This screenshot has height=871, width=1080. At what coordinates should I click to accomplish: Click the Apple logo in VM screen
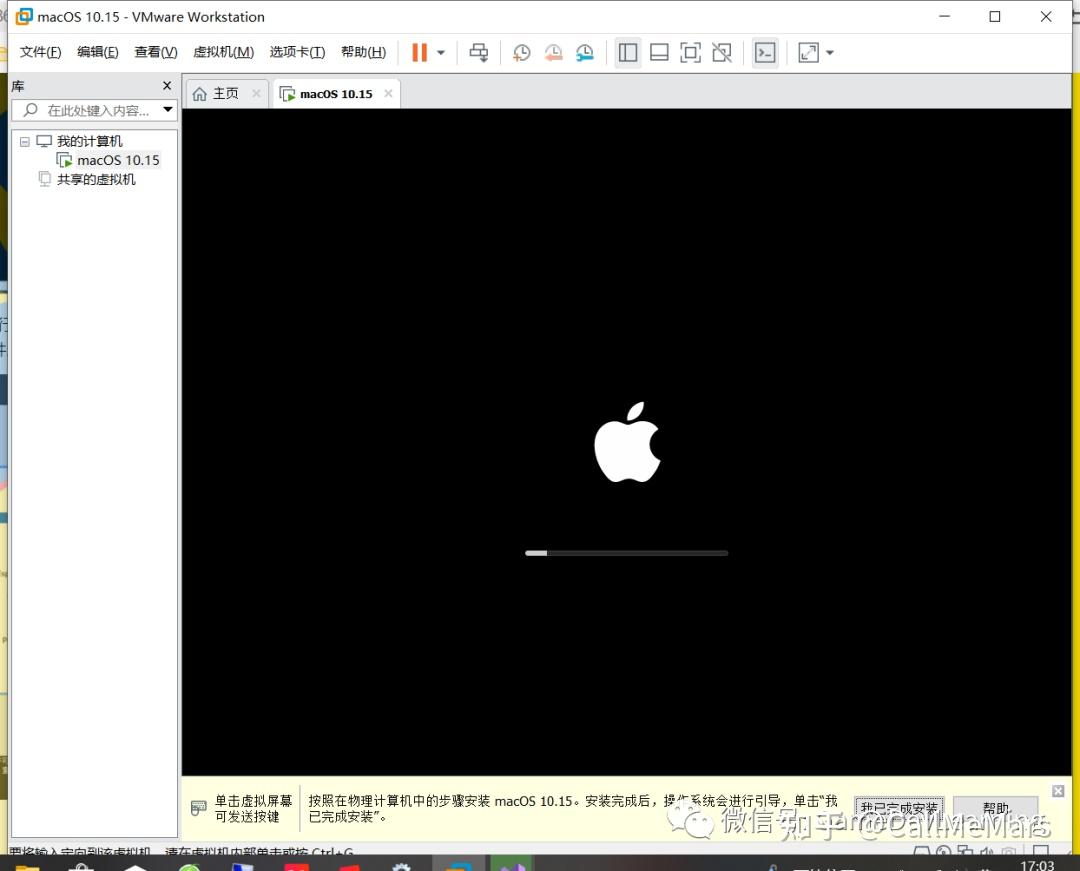[627, 442]
